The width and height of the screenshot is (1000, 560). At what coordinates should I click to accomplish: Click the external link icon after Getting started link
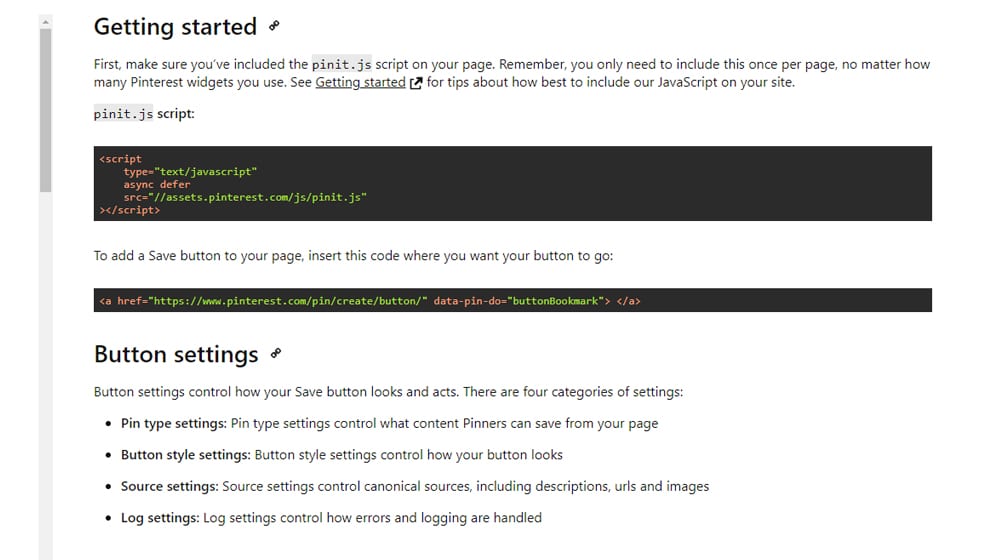(x=416, y=83)
